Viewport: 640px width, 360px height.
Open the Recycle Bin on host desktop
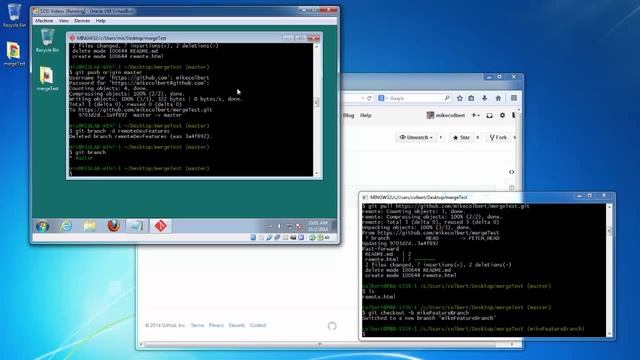(x=14, y=16)
